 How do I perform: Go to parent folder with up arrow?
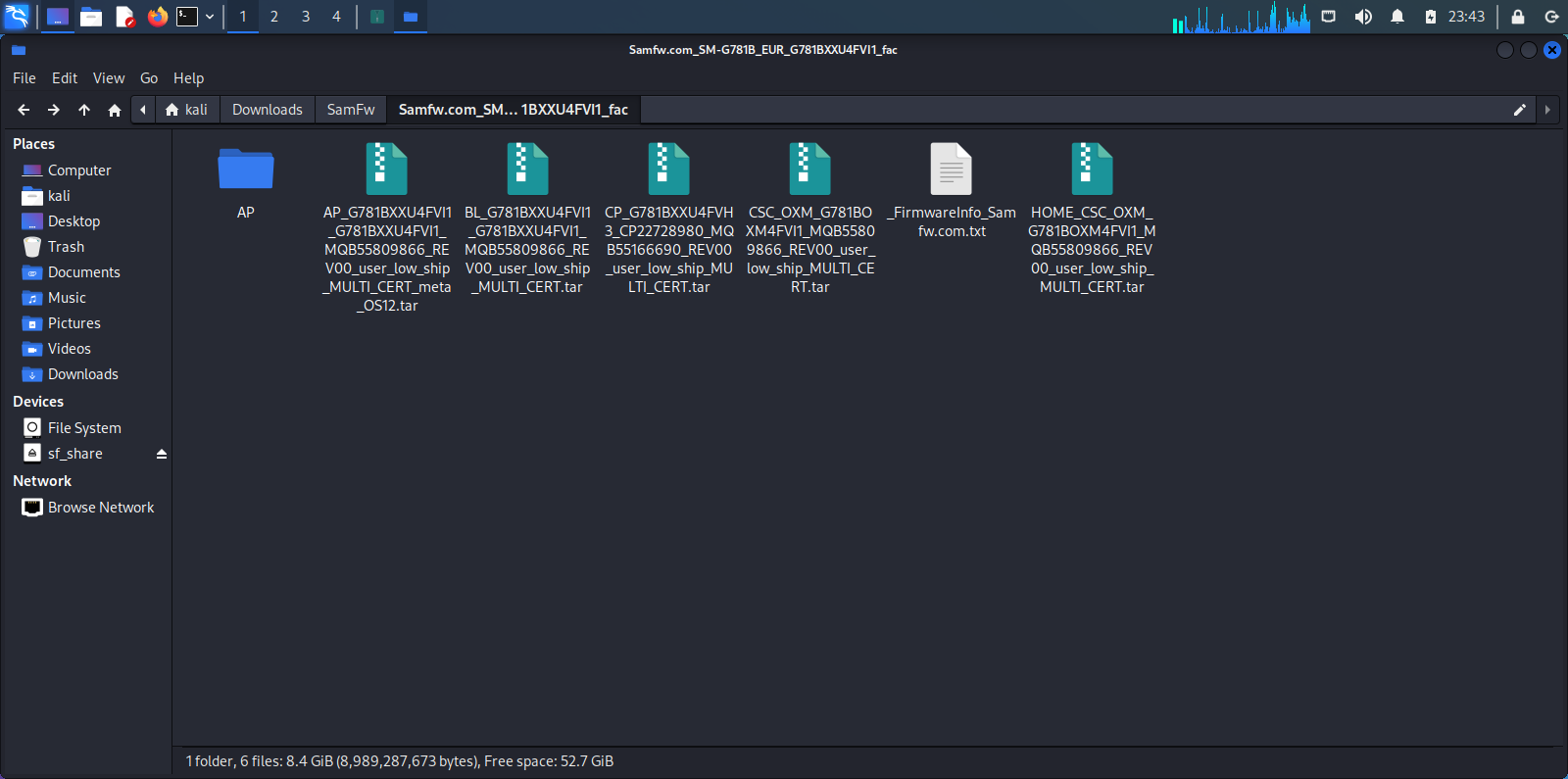pos(84,110)
